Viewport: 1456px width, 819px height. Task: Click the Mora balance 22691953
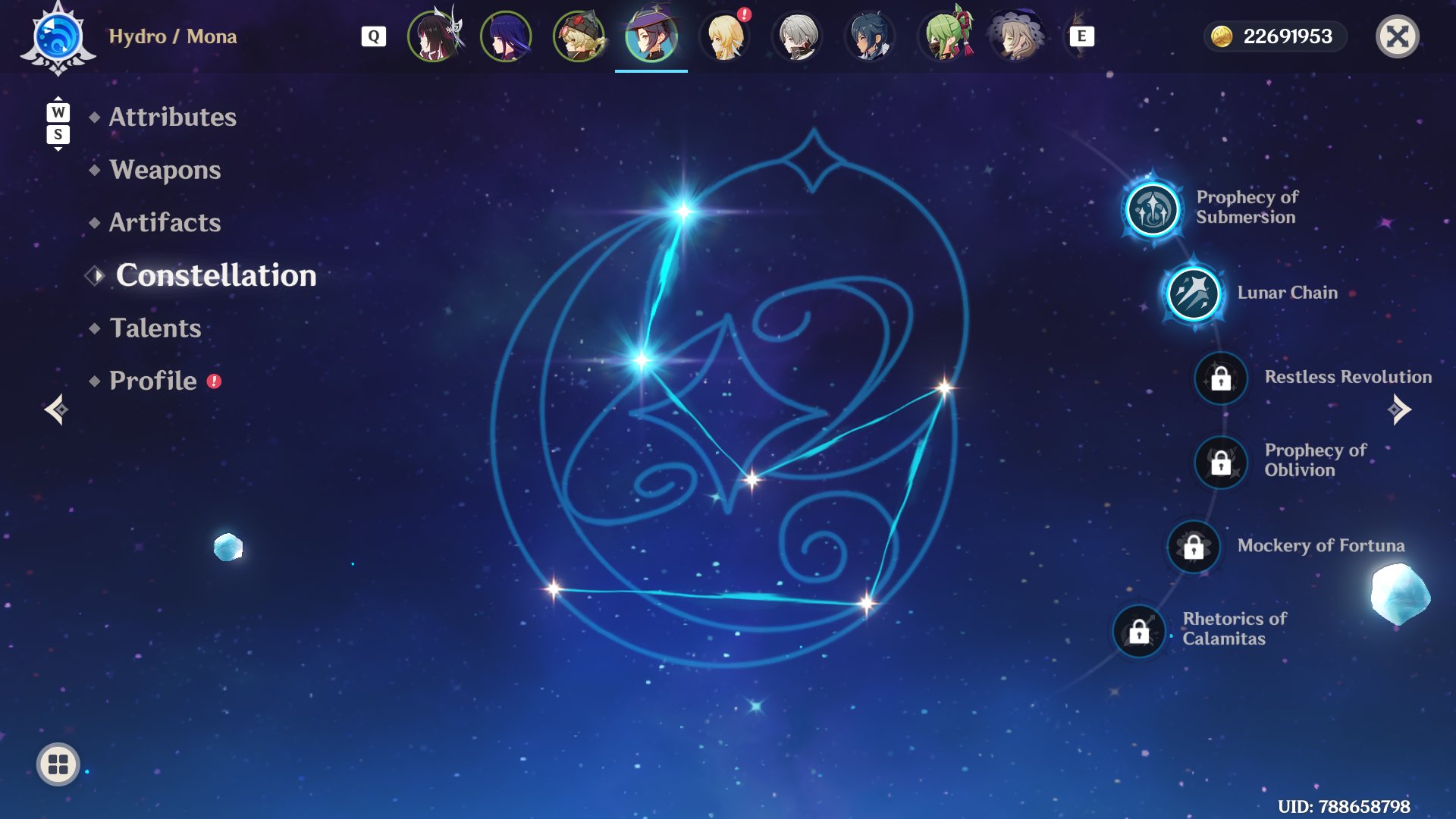[x=1288, y=36]
